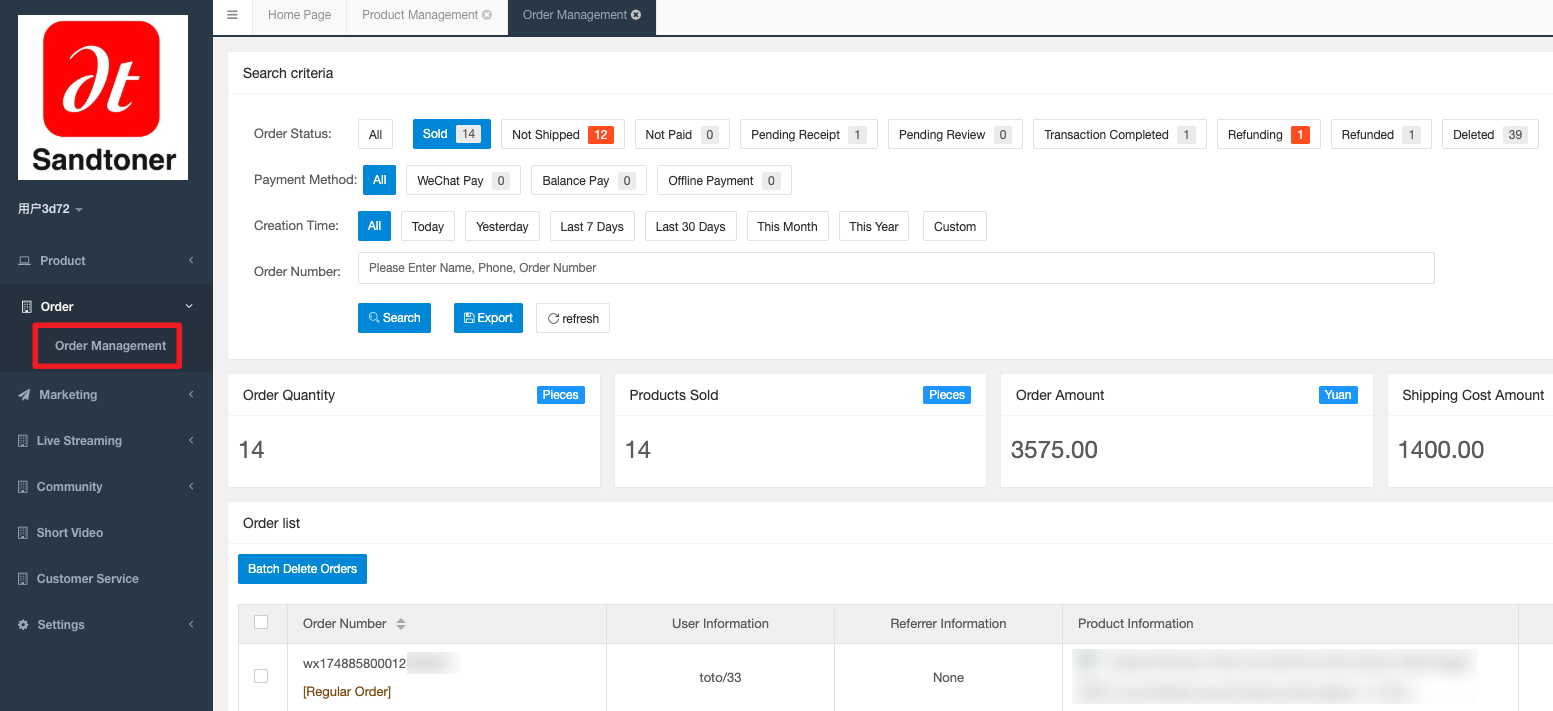
Task: Click the User Information column header
Action: [x=720, y=624]
